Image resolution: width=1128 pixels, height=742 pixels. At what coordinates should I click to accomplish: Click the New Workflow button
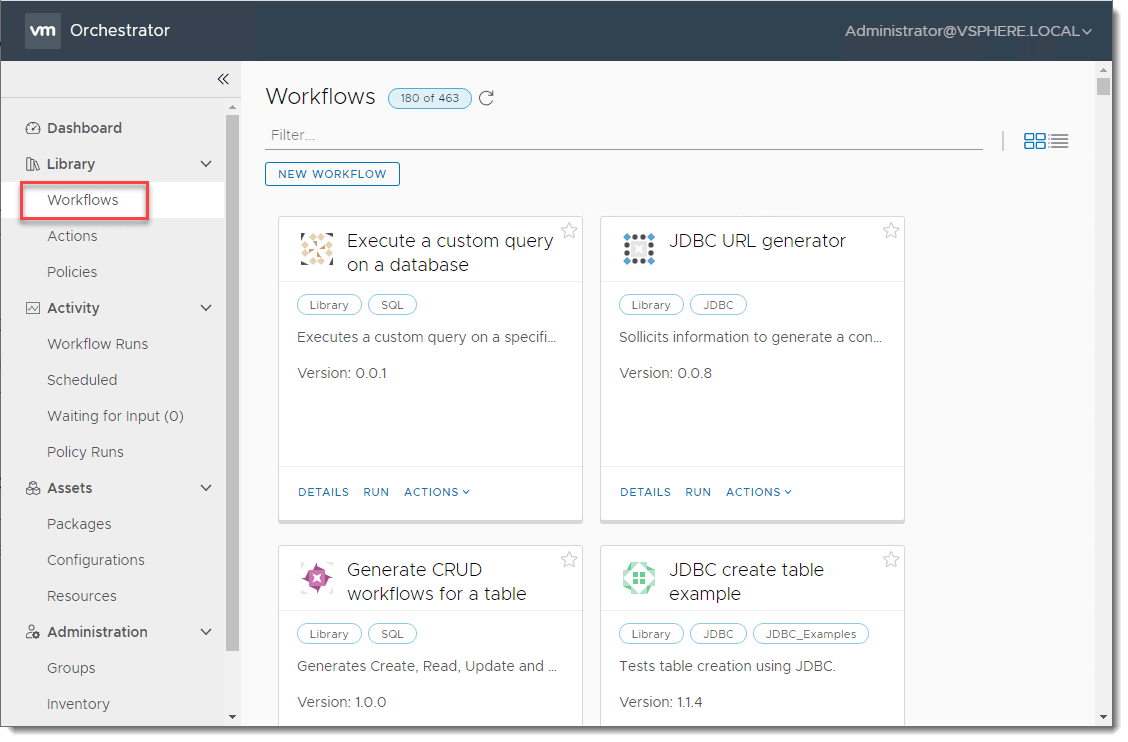coord(332,174)
